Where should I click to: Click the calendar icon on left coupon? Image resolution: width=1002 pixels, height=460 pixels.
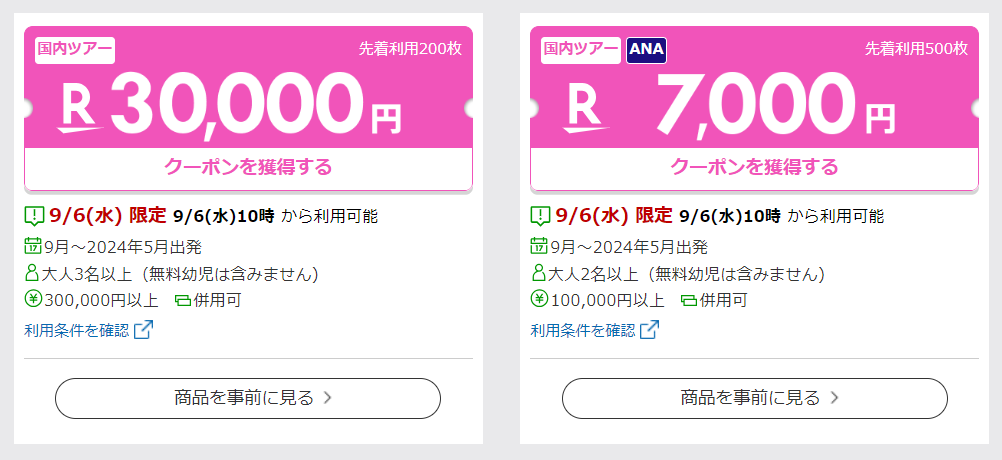coord(33,245)
